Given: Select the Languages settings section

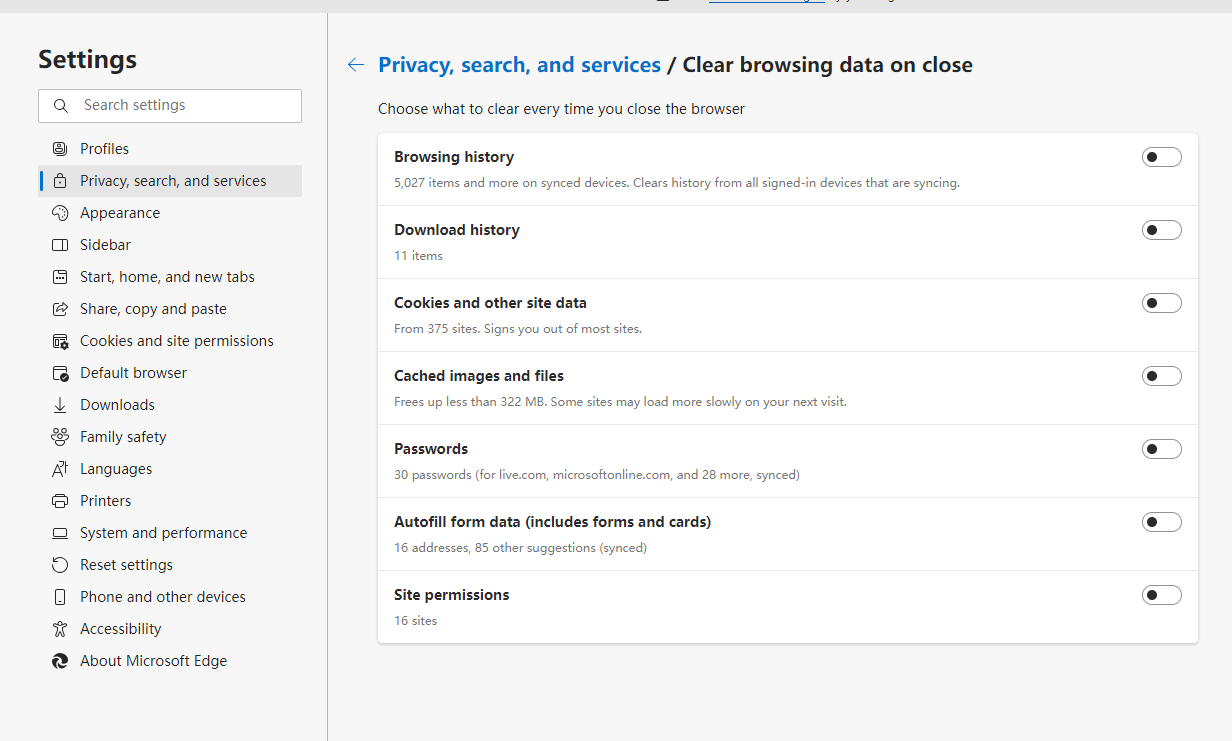Looking at the screenshot, I should [x=116, y=469].
